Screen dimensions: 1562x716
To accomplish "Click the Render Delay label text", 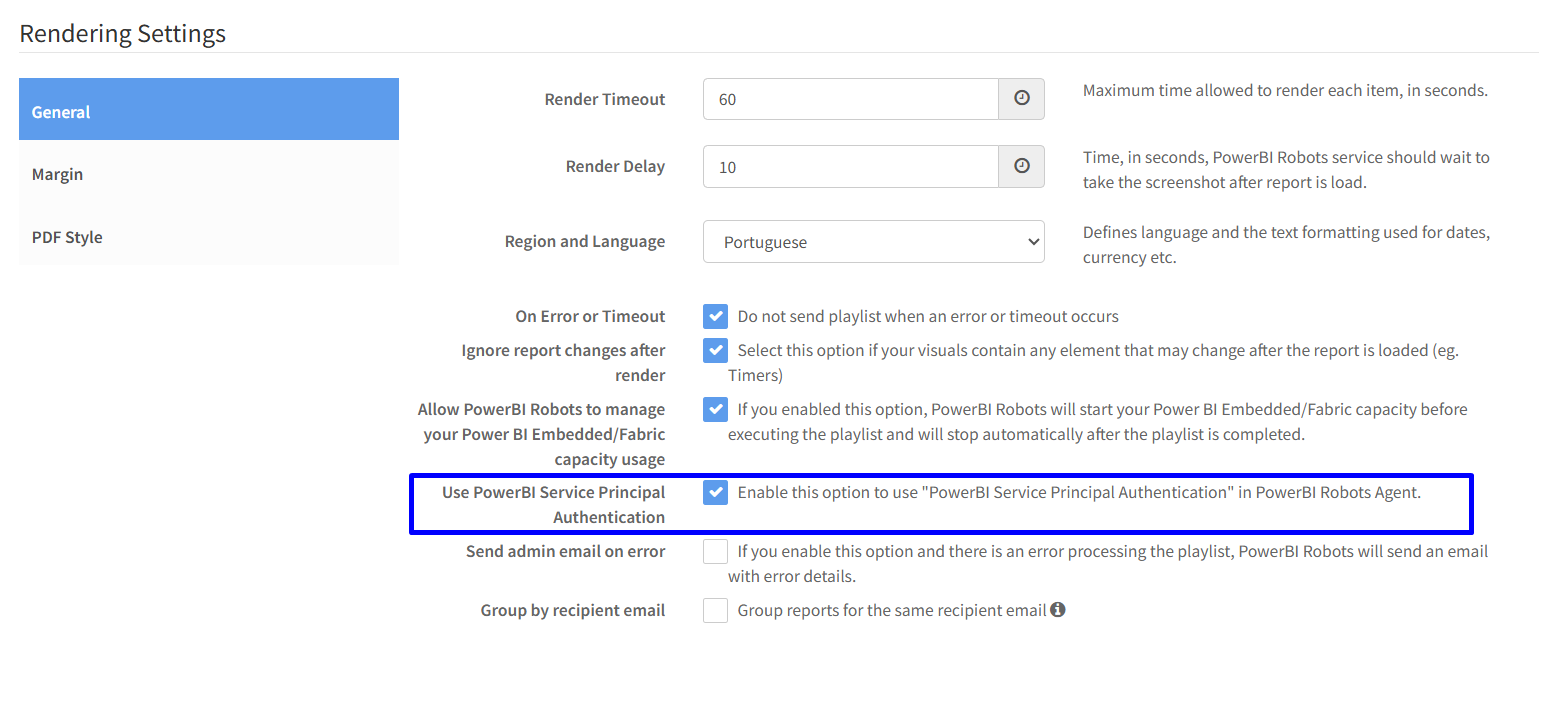I will (x=615, y=166).
